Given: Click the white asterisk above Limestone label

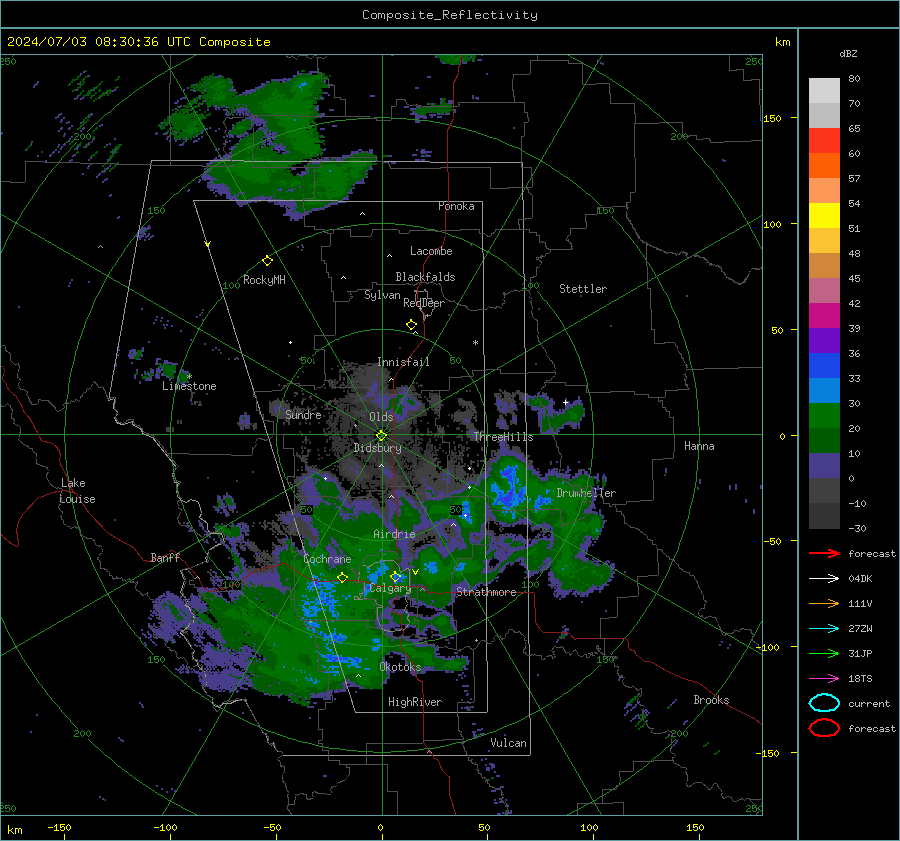Looking at the screenshot, I should point(189,377).
